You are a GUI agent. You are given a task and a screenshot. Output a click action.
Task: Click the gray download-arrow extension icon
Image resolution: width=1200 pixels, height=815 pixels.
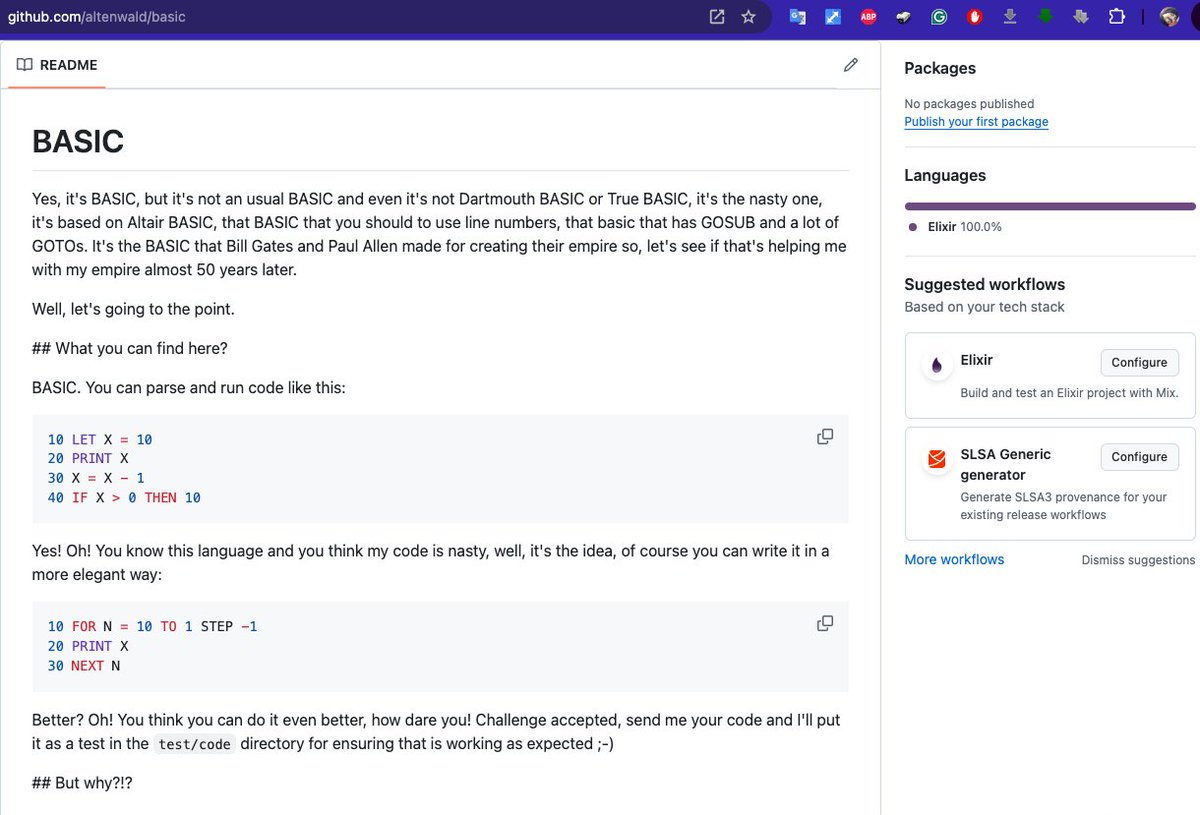[1010, 17]
